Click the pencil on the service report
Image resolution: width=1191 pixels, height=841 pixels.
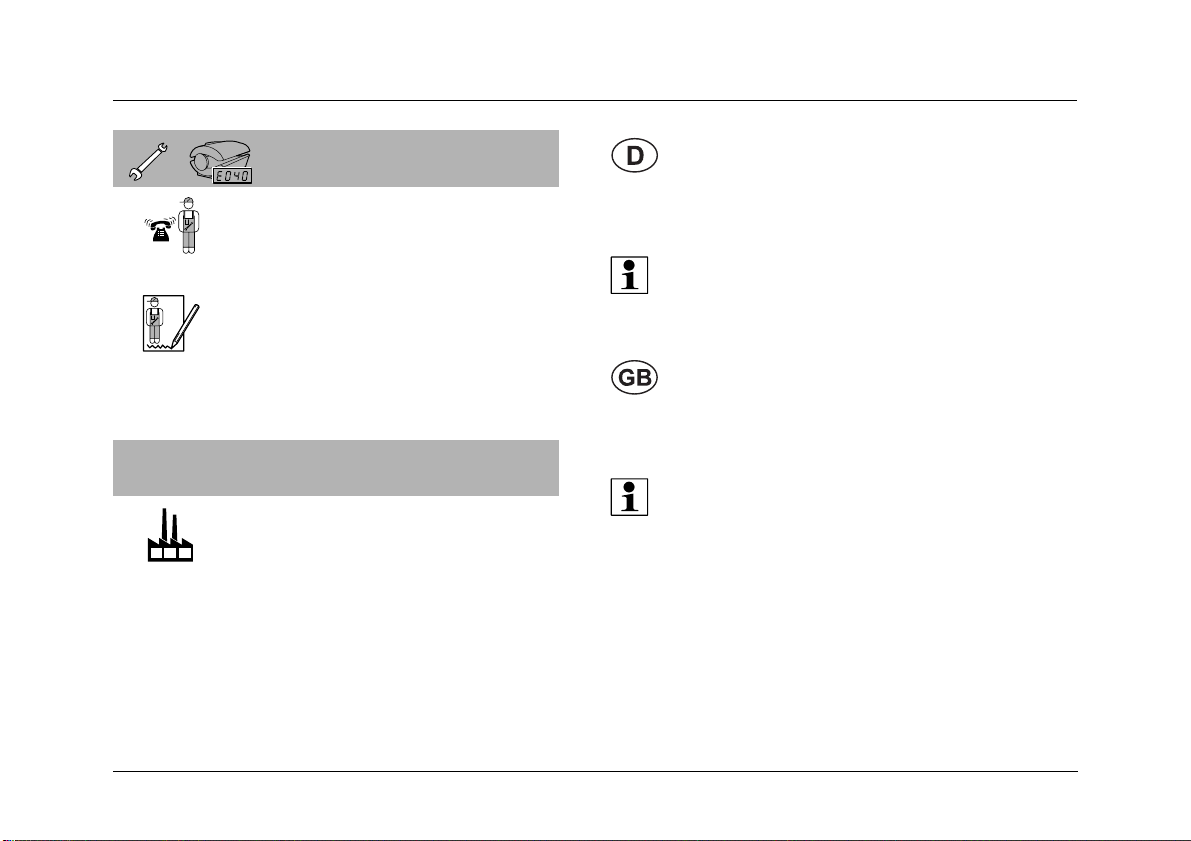187,325
